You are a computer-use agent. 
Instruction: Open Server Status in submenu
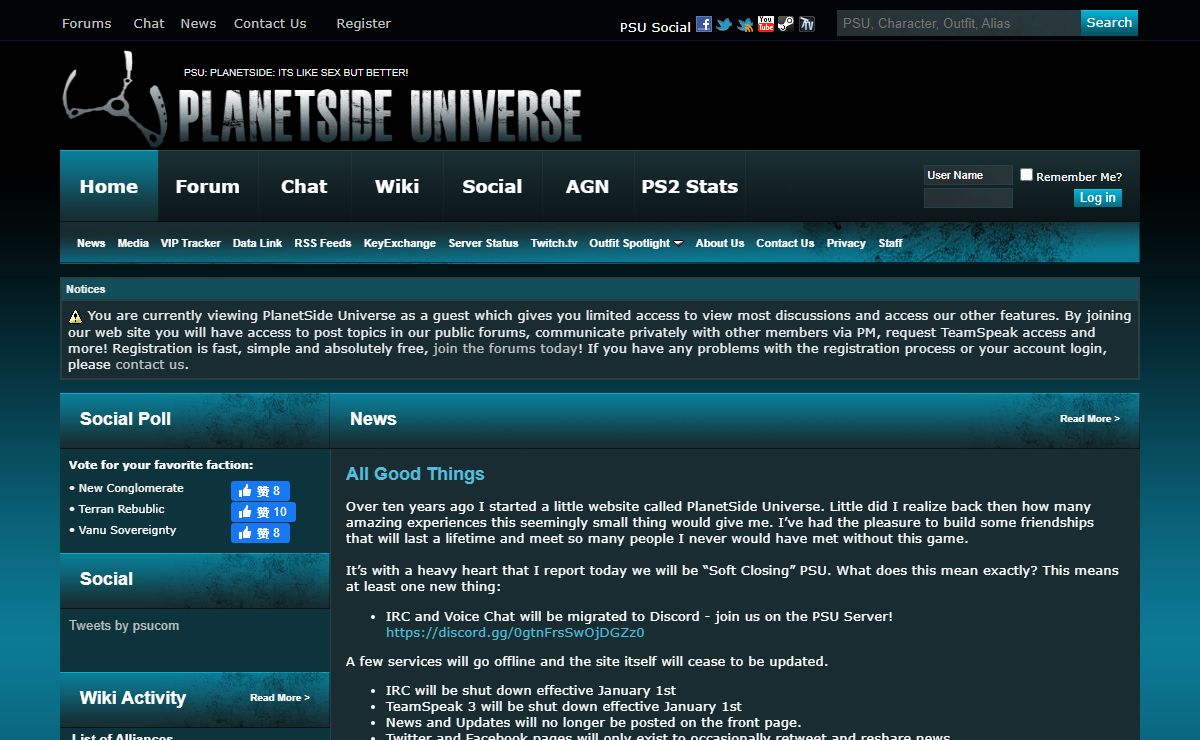[x=483, y=243]
